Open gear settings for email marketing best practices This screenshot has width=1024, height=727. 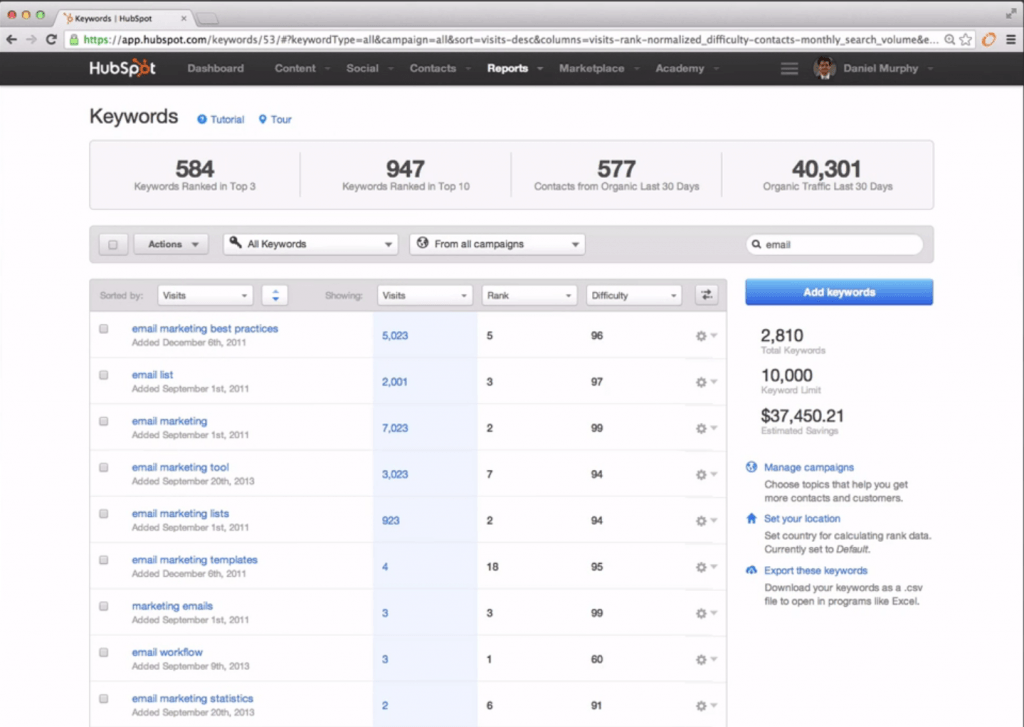(706, 336)
